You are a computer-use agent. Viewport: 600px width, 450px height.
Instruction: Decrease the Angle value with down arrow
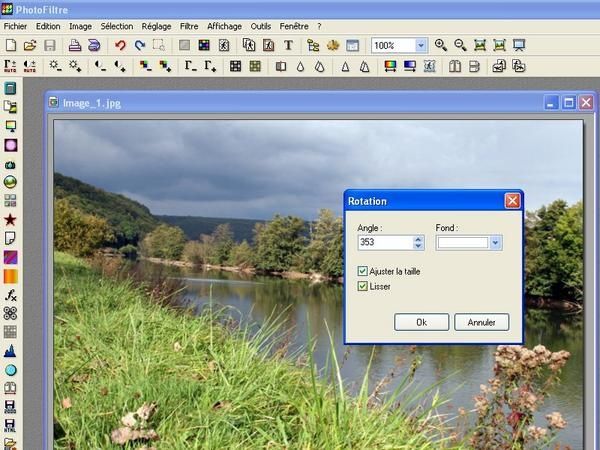pyautogui.click(x=418, y=246)
